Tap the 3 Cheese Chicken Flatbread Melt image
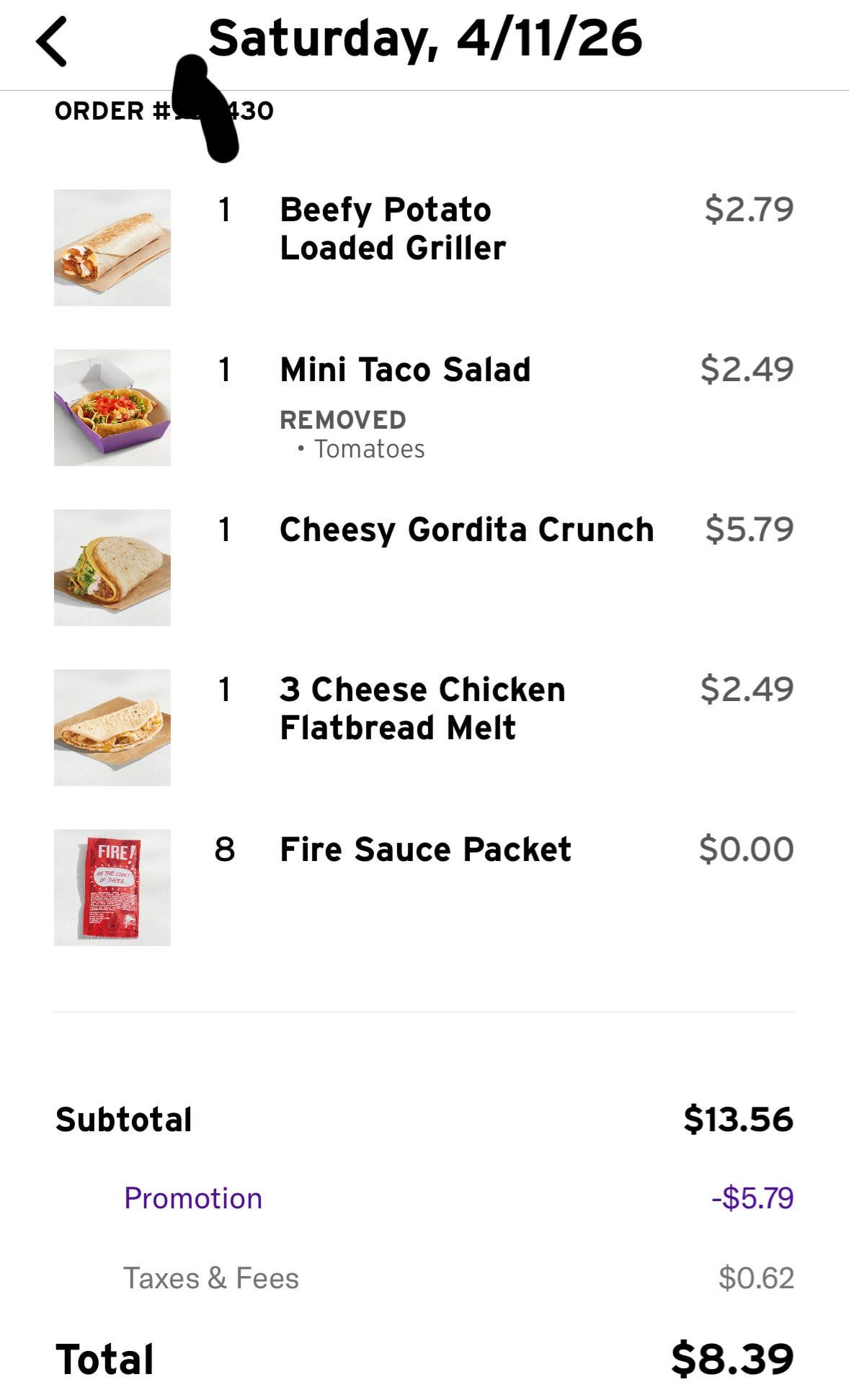849x1400 pixels. click(x=112, y=728)
